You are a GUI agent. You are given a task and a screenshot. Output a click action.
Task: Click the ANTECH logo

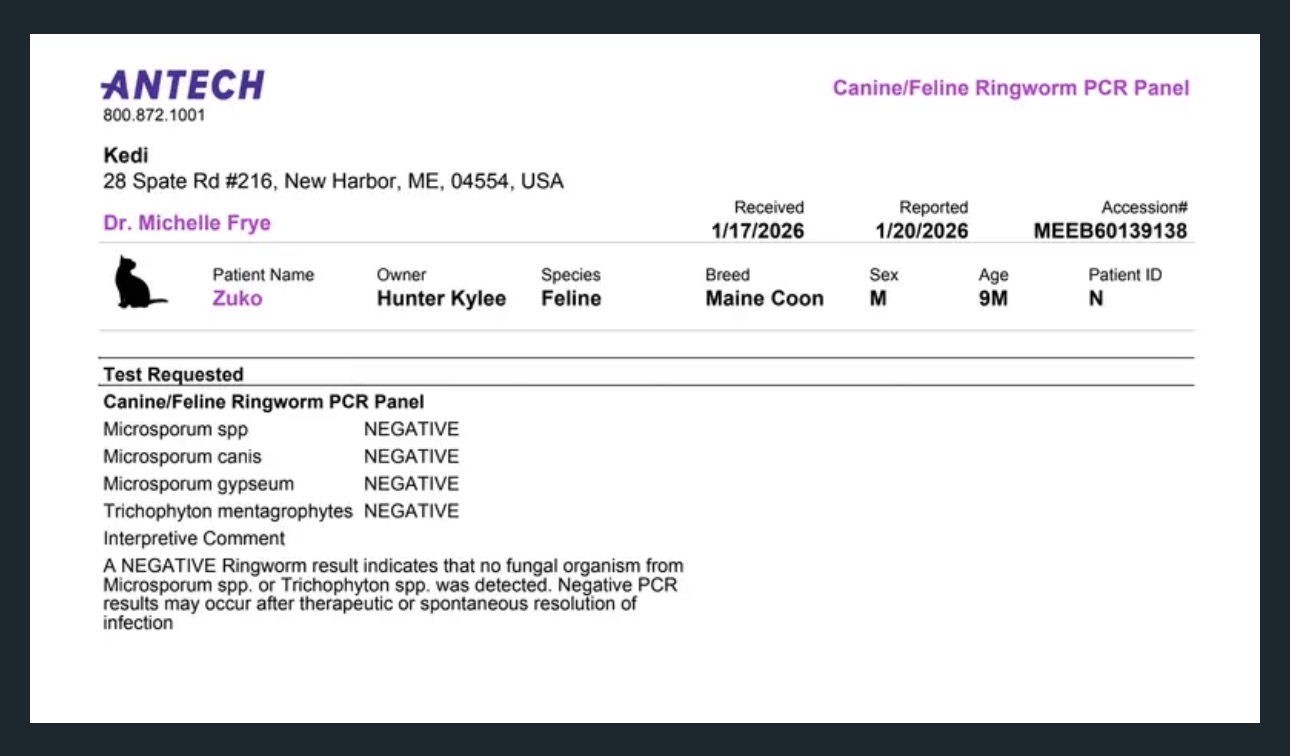[183, 85]
